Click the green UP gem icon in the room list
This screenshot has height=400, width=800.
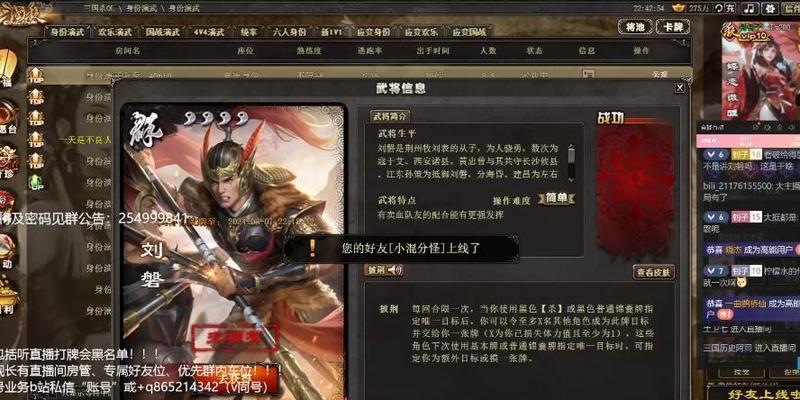(x=36, y=182)
